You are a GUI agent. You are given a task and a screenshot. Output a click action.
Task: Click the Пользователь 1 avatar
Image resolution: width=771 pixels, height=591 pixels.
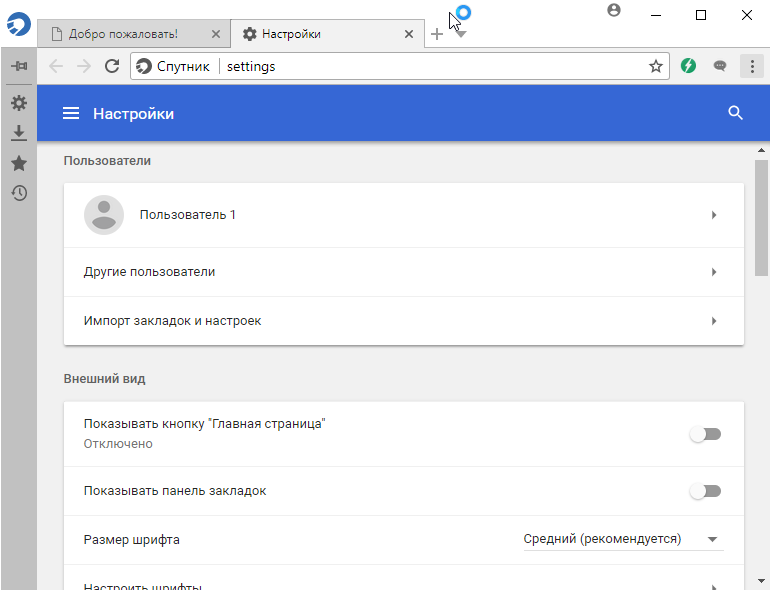click(104, 215)
